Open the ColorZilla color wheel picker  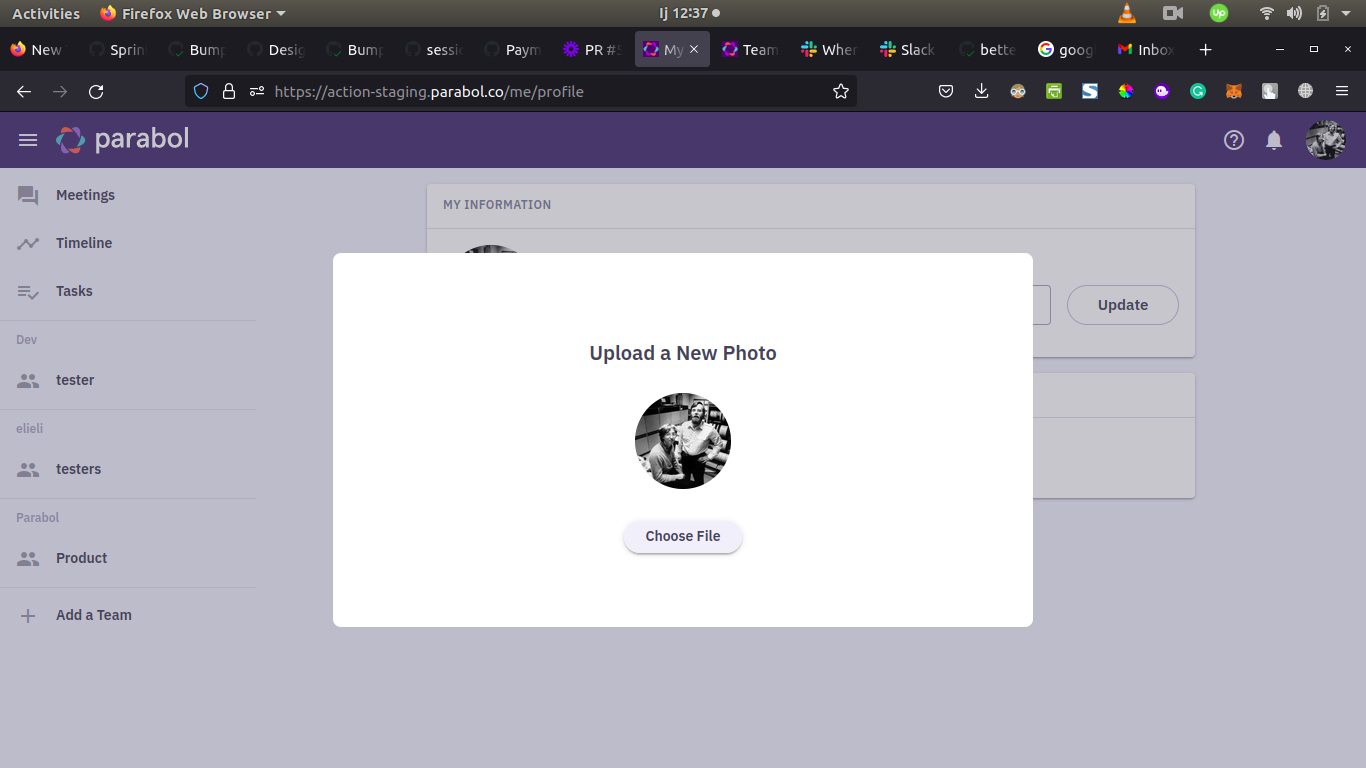tap(1125, 91)
